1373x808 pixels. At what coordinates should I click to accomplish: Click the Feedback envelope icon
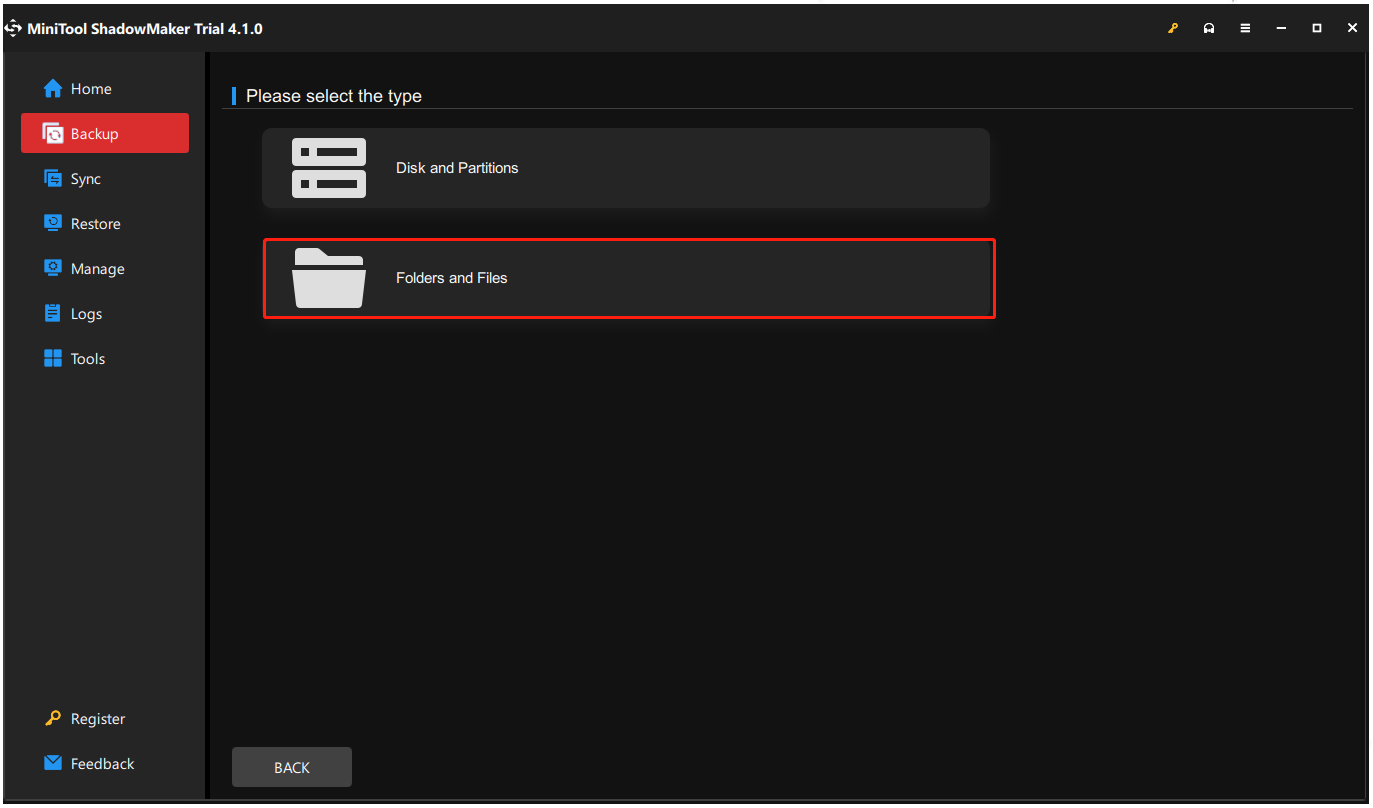[51, 763]
